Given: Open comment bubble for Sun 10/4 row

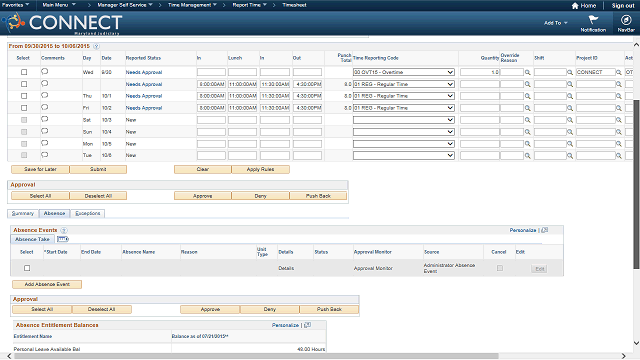Looking at the screenshot, I should coord(44,131).
